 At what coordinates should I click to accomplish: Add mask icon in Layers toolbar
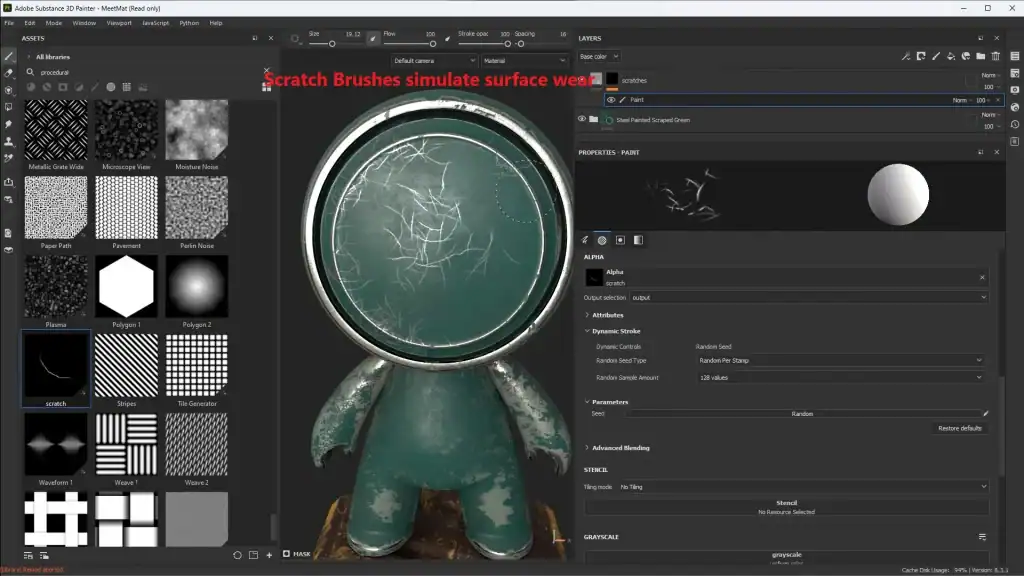pos(921,56)
